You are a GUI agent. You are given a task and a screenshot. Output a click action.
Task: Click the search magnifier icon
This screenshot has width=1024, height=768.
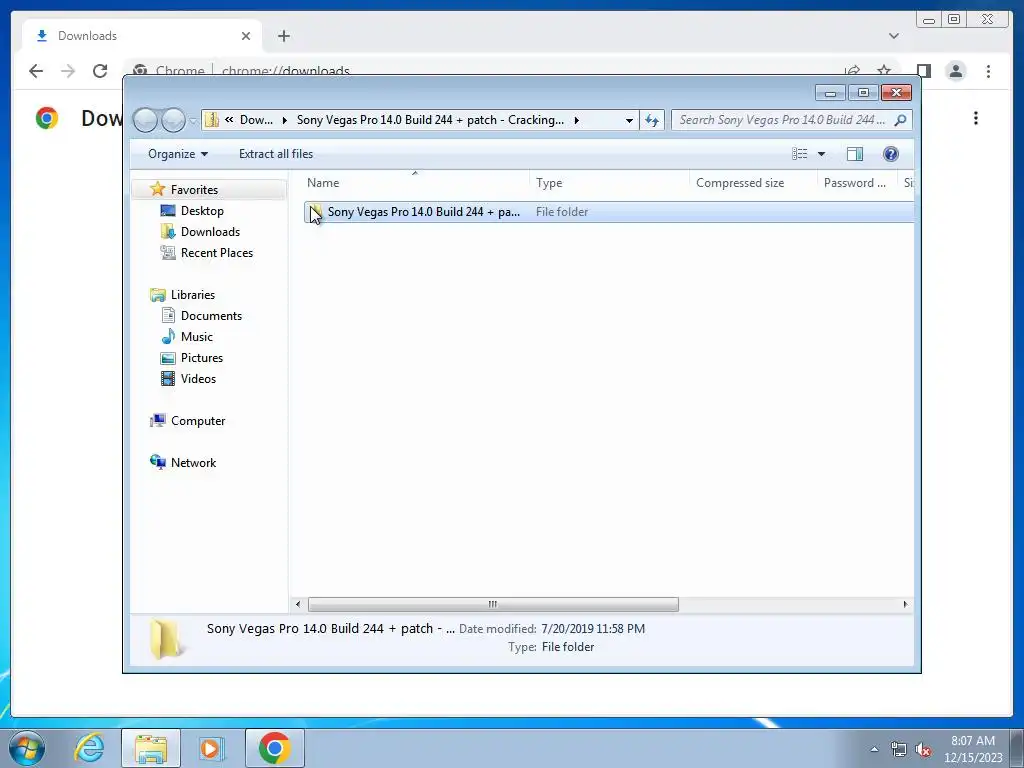[x=901, y=120]
